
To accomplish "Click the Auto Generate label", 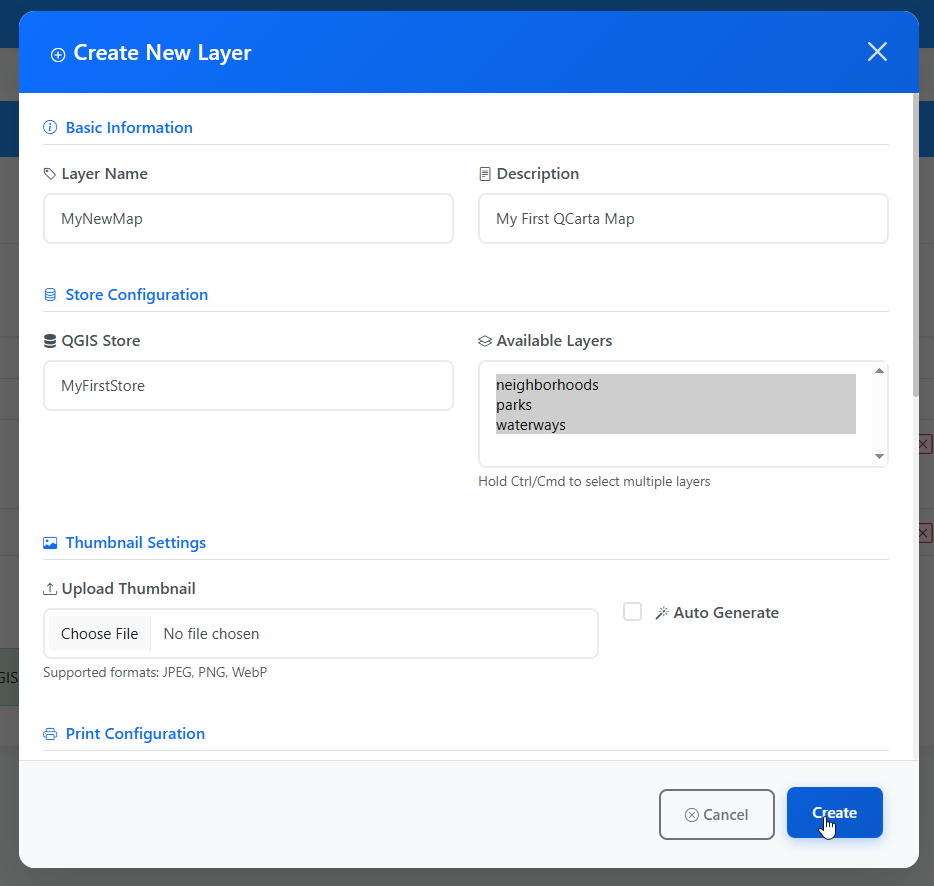I will [x=726, y=613].
